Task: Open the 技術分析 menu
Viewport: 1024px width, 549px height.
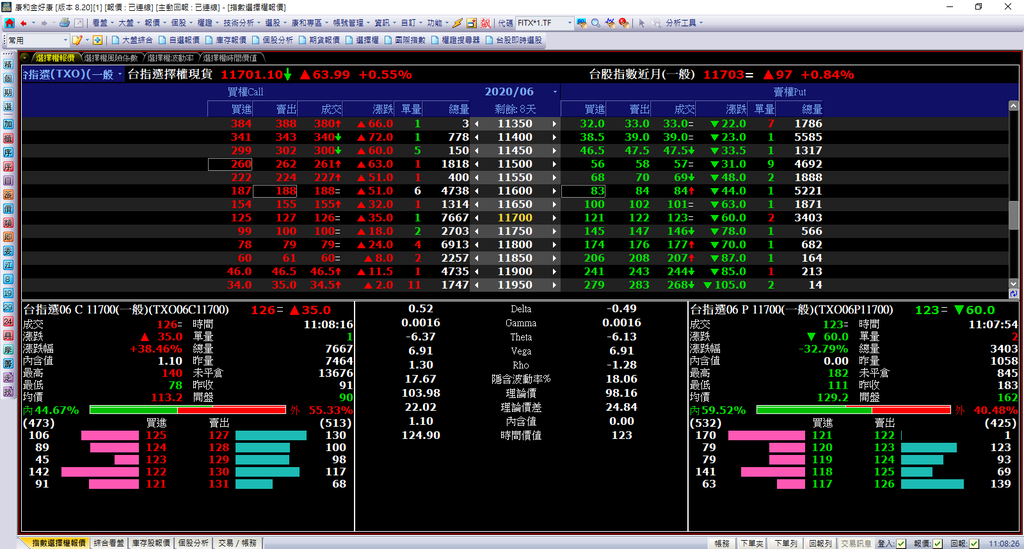Action: 241,23
